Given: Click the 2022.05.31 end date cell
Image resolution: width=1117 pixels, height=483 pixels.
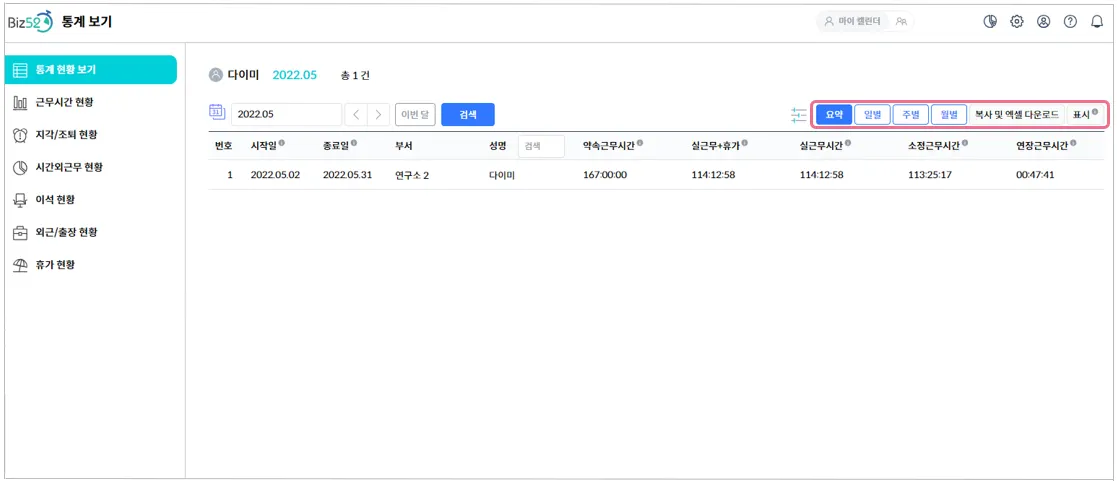Looking at the screenshot, I should (x=348, y=175).
